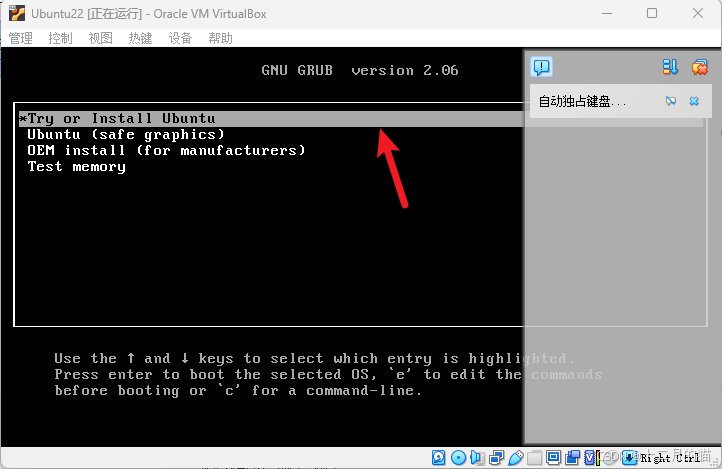Maximize the VirtualBox VM window
Image resolution: width=722 pixels, height=469 pixels.
(x=652, y=13)
